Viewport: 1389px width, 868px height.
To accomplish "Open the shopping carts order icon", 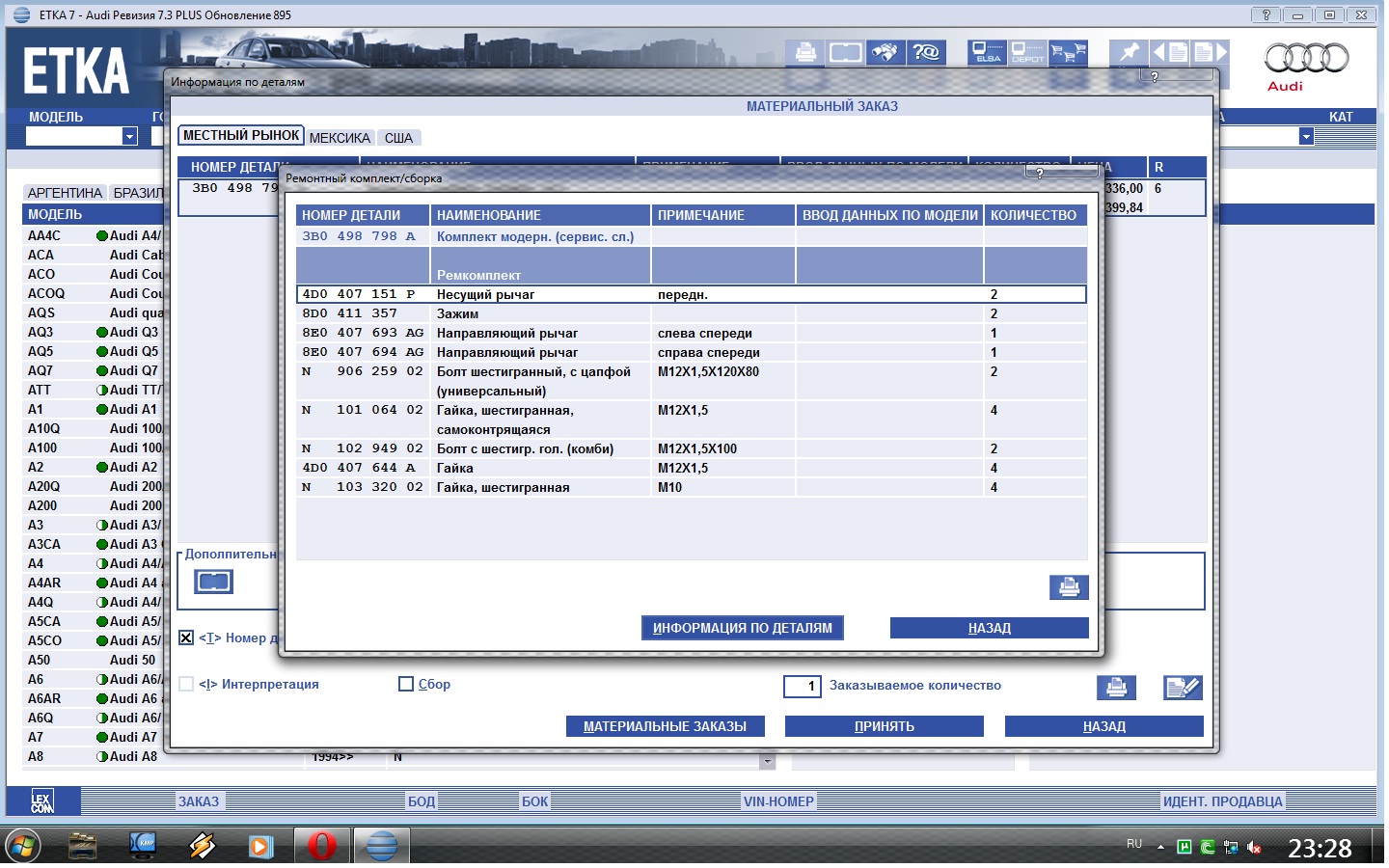I will click(x=1068, y=52).
